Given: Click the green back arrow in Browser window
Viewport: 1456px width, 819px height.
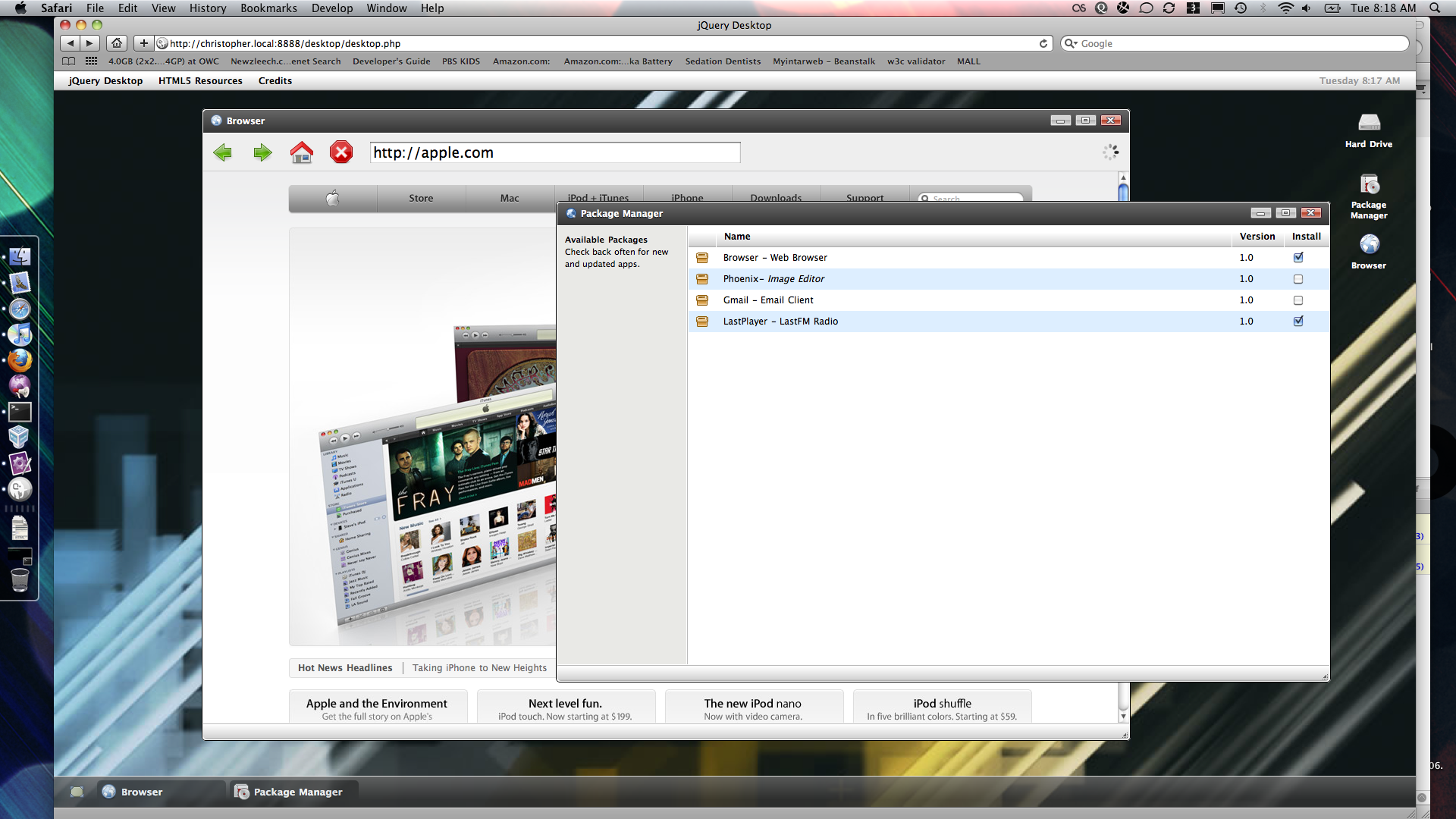Looking at the screenshot, I should [222, 153].
